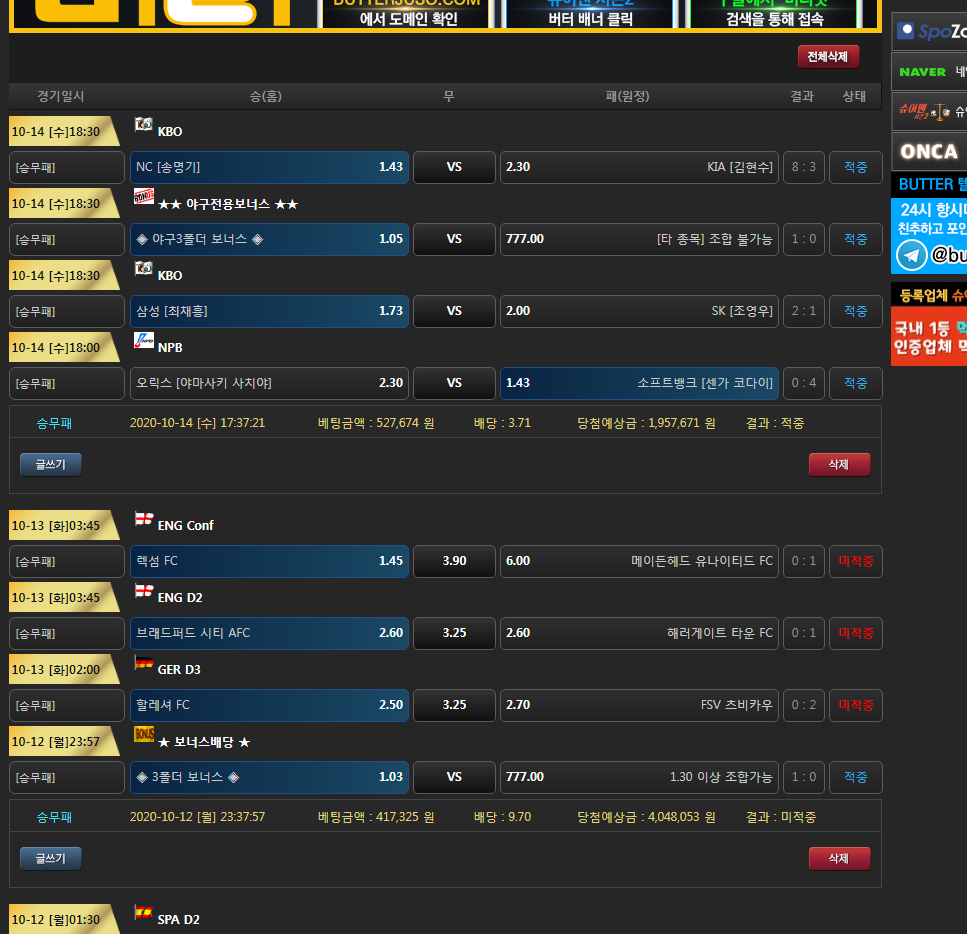Viewport: 967px width, 934px height.
Task: Click the KBO league icon above NC vs KIA
Action: (143, 125)
